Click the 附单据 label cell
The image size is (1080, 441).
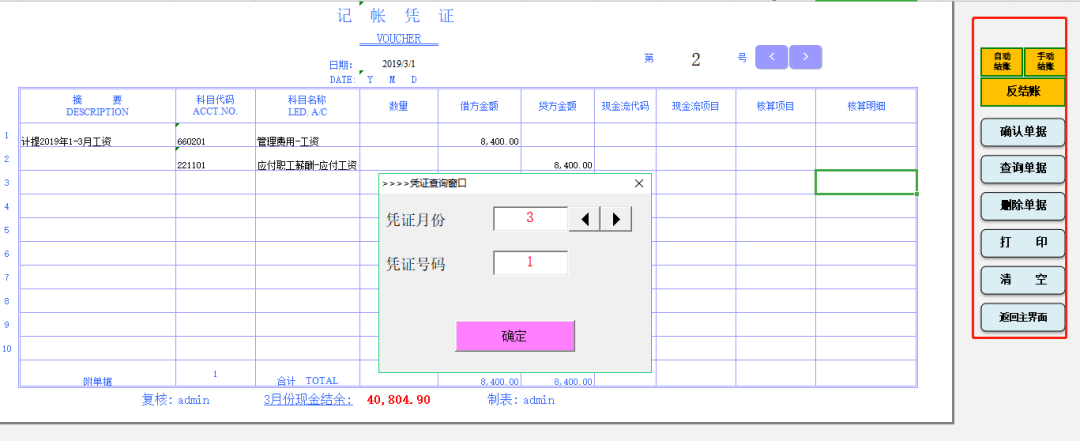tap(98, 373)
